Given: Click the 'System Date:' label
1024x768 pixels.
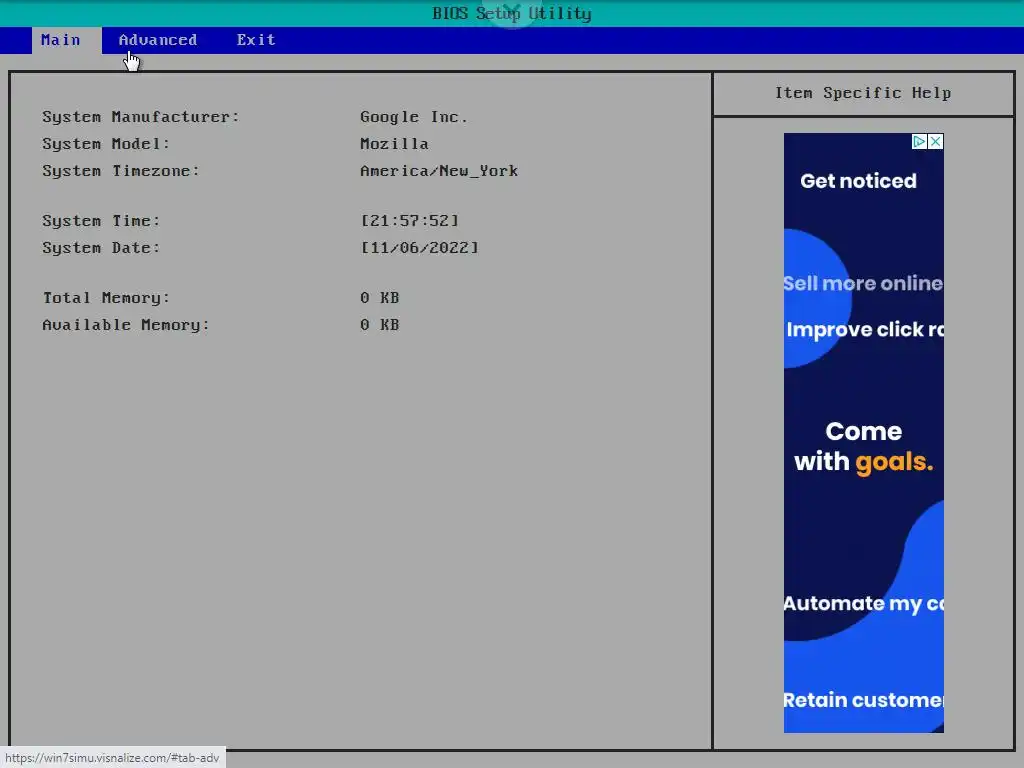Looking at the screenshot, I should pos(101,248).
